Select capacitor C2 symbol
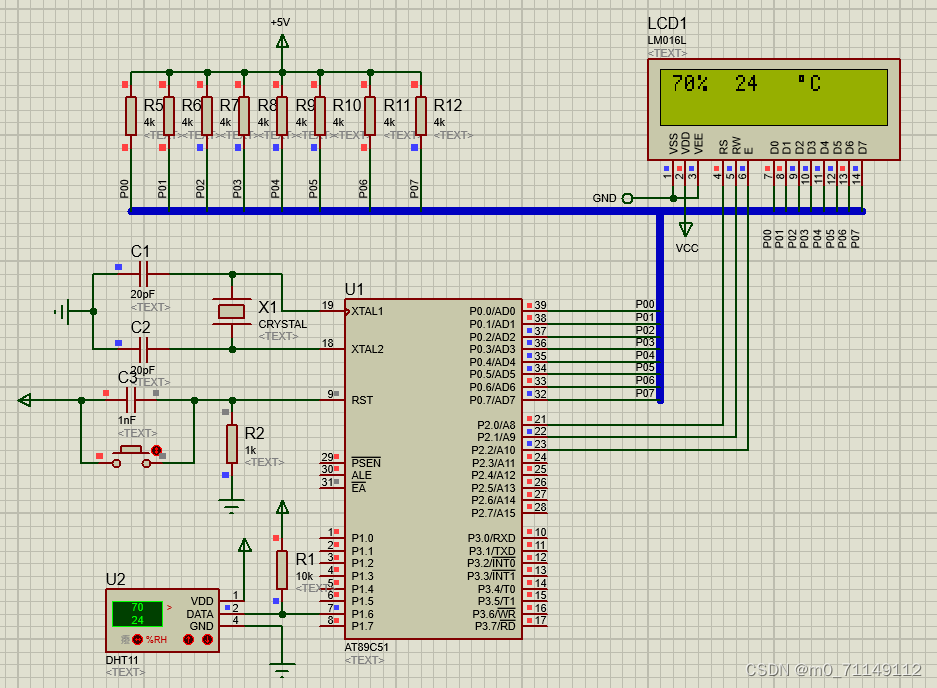The height and width of the screenshot is (688, 937). (143, 349)
